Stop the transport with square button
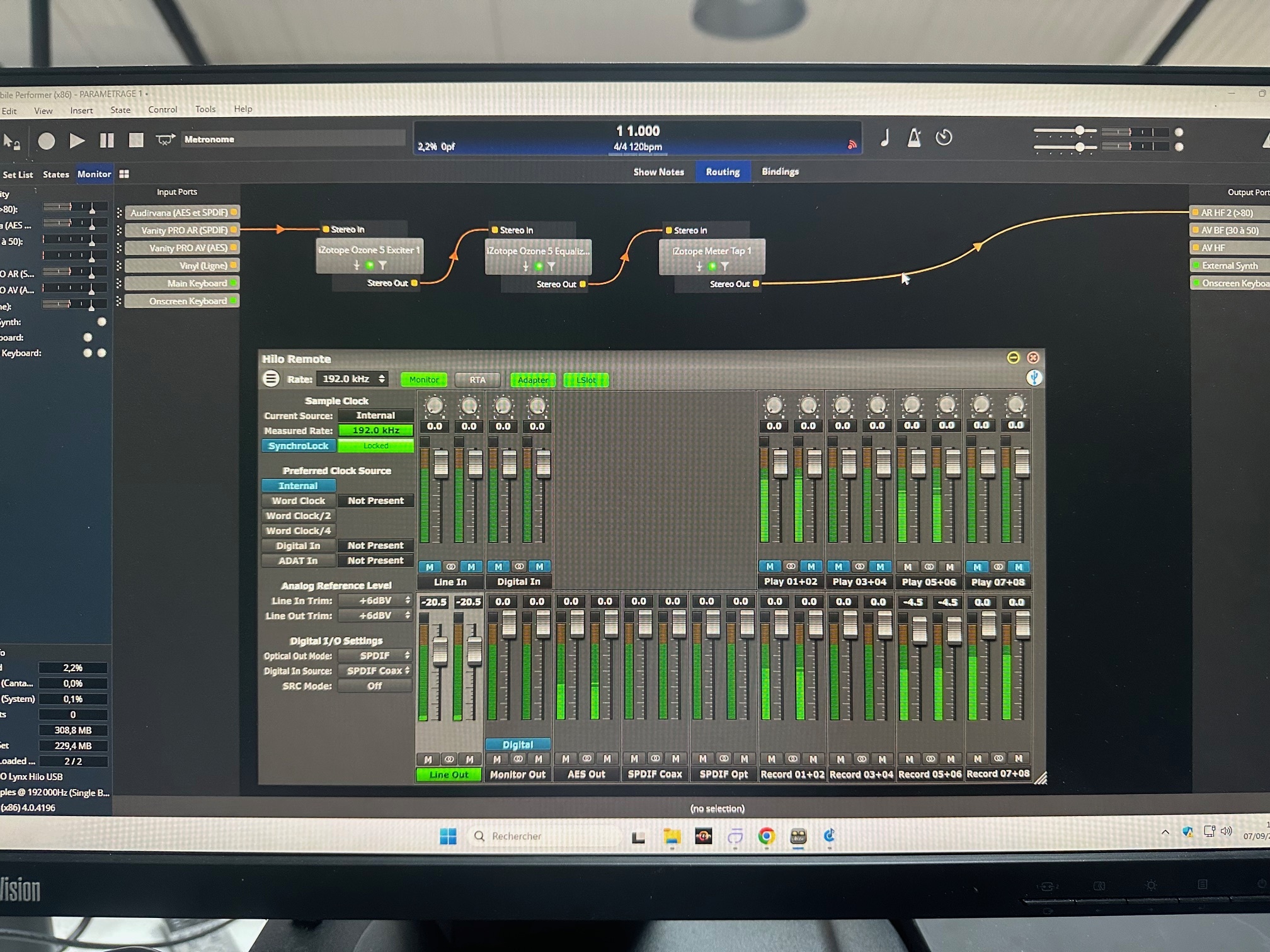The width and height of the screenshot is (1270, 952). (x=136, y=140)
